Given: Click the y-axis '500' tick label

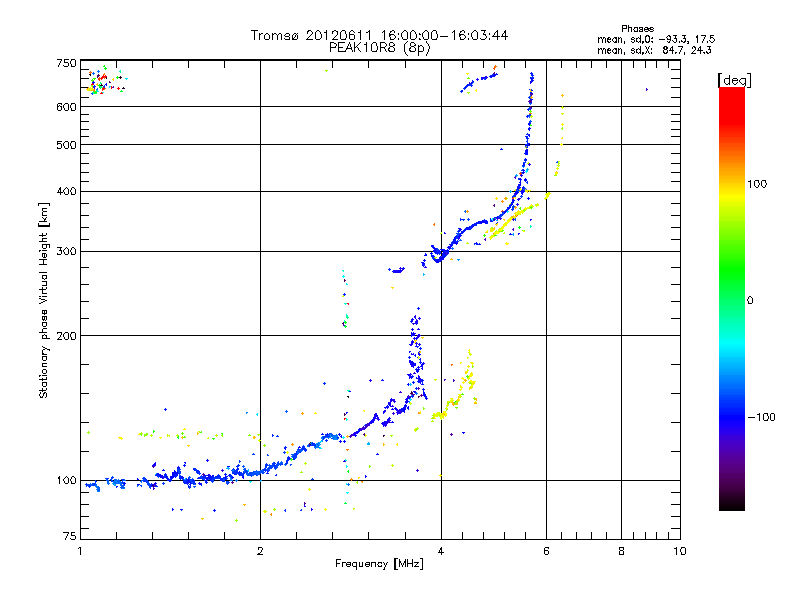Looking at the screenshot, I should click(x=67, y=145).
